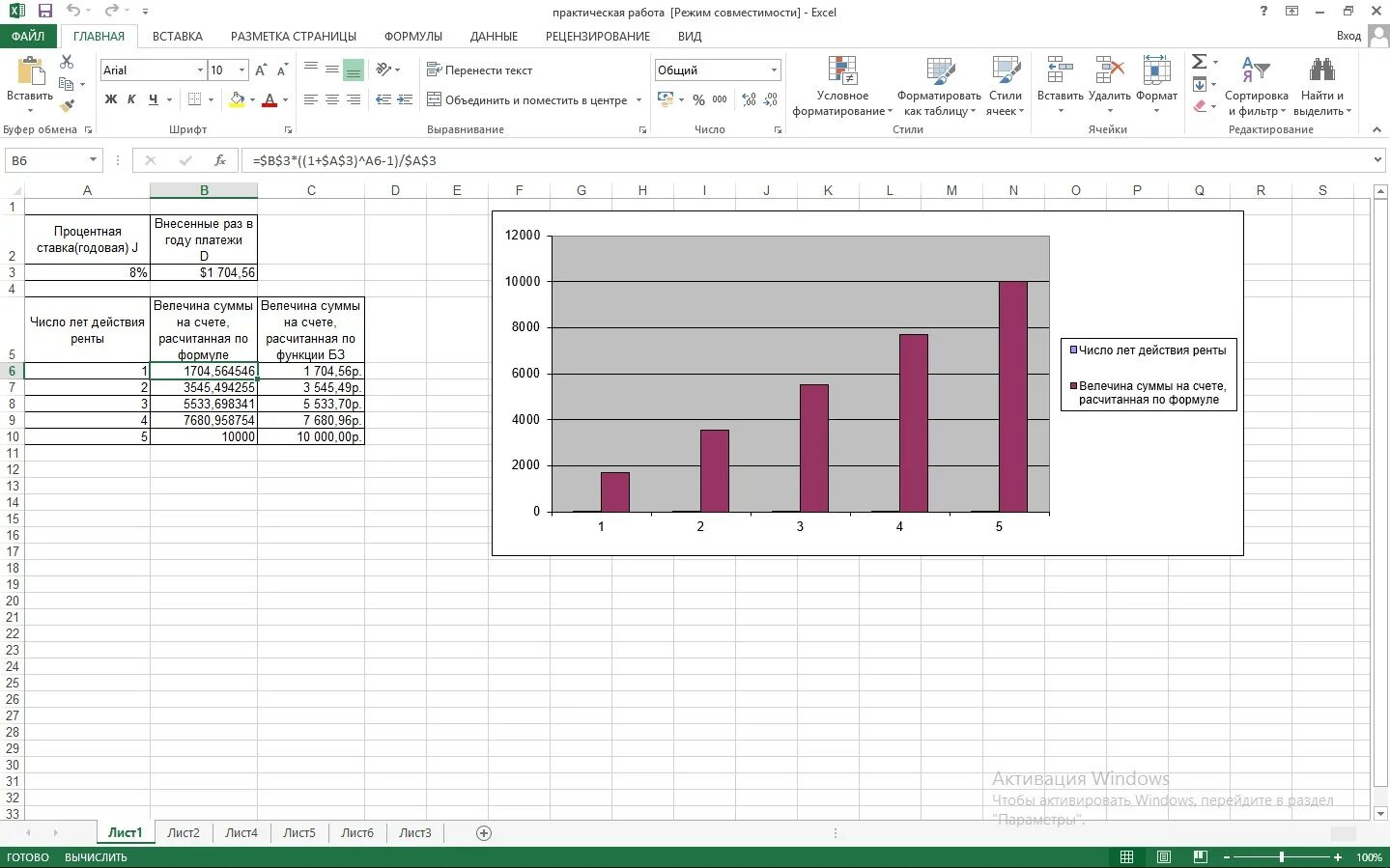The height and width of the screenshot is (868, 1390).
Task: Decrease font size icon
Action: tap(282, 70)
